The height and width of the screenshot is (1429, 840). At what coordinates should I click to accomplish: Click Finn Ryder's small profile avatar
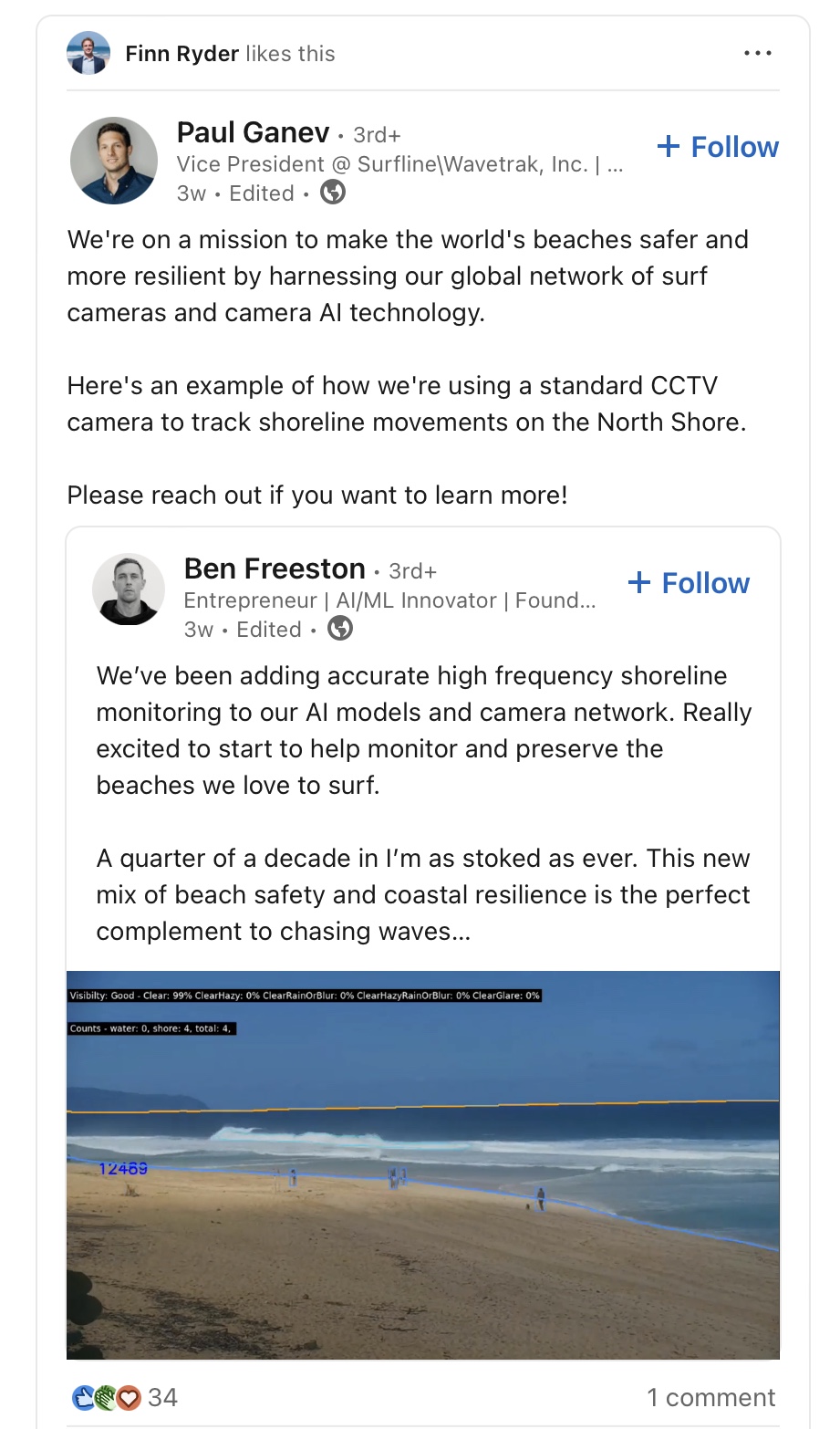point(88,53)
